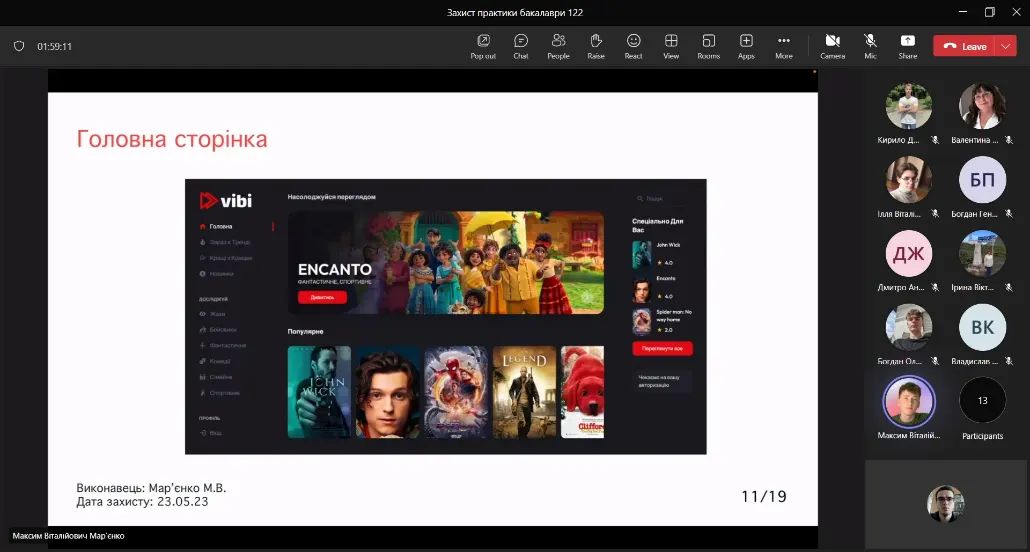The width and height of the screenshot is (1030, 552).
Task: Show the People list
Action: coord(558,45)
